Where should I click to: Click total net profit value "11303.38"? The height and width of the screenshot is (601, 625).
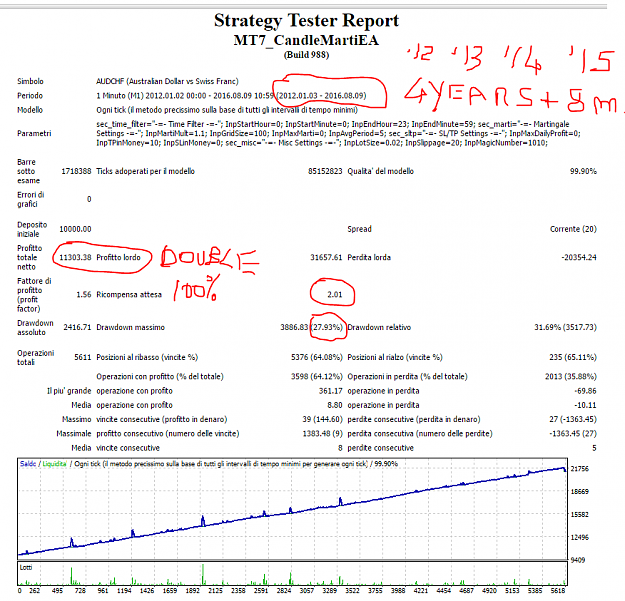pyautogui.click(x=75, y=257)
